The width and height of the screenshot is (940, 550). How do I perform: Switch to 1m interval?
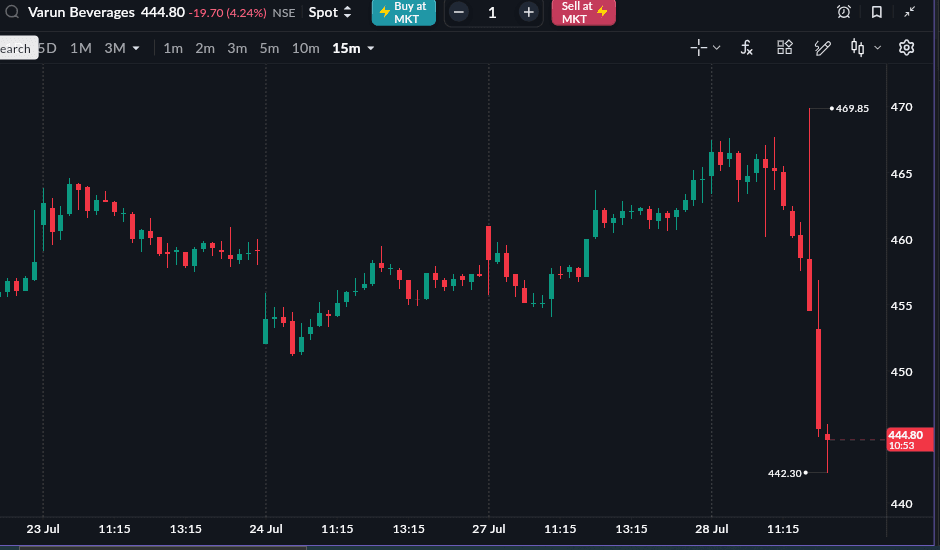[173, 48]
